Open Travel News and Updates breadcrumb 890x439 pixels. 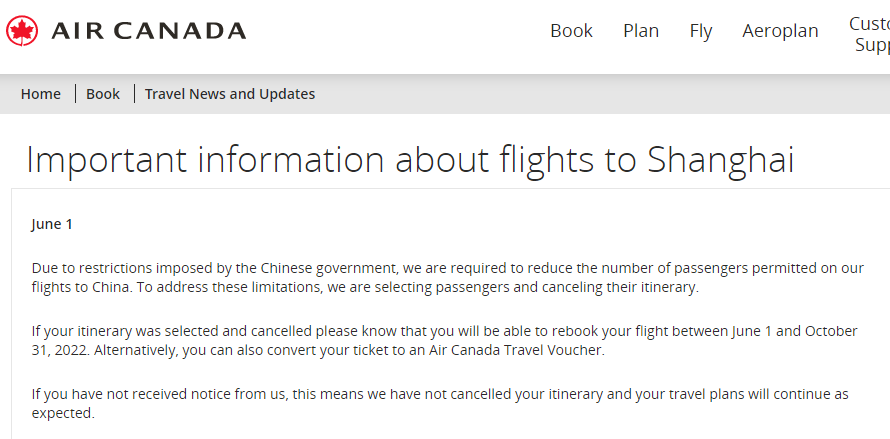coord(230,94)
